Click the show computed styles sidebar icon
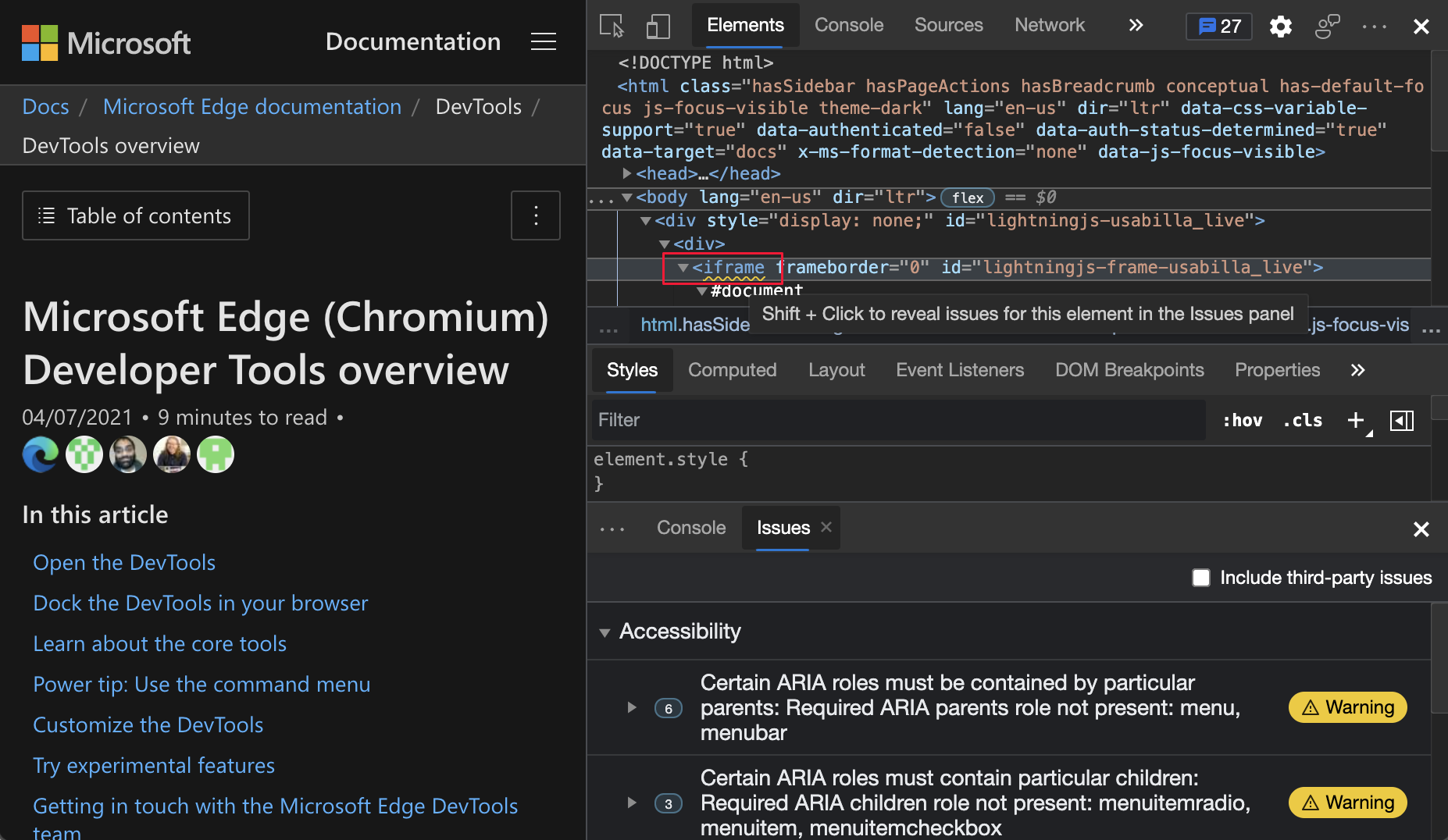The height and width of the screenshot is (840, 1448). 1402,420
